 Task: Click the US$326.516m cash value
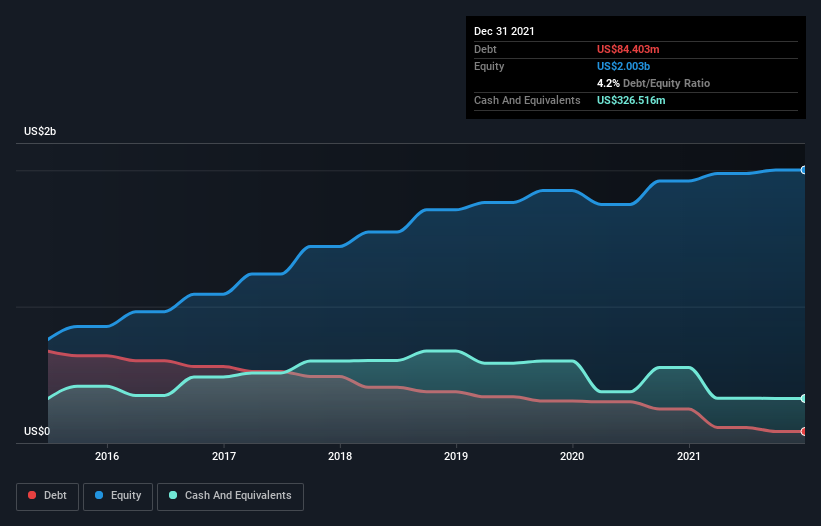coord(631,100)
